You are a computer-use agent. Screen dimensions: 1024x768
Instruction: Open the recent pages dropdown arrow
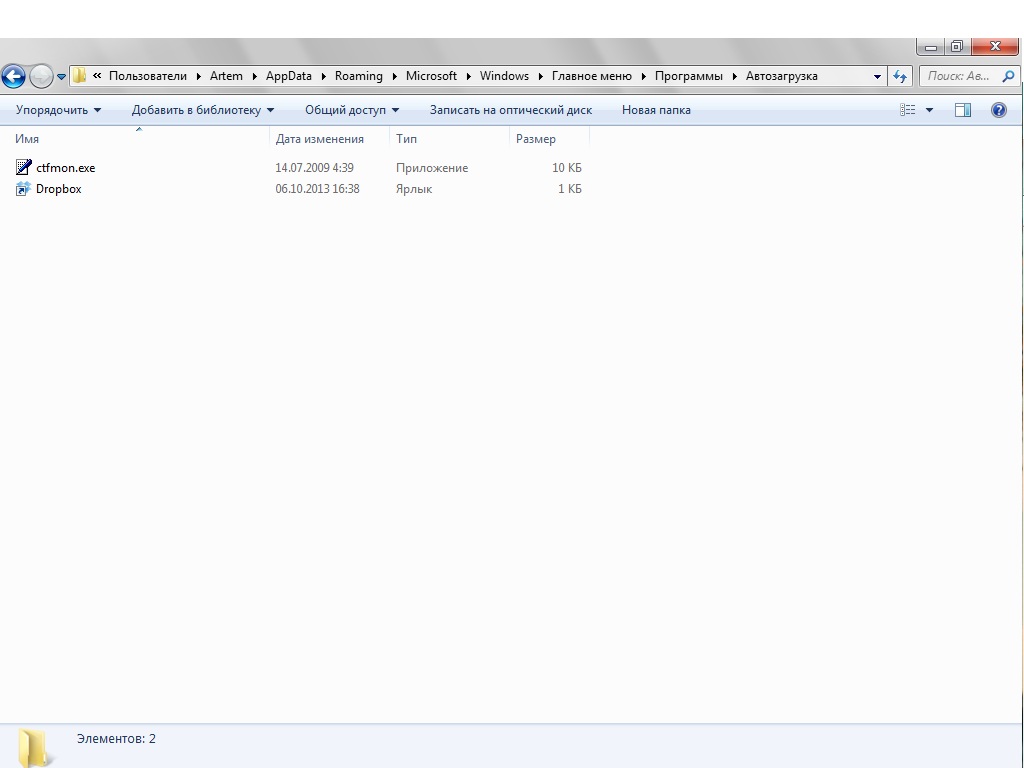coord(62,77)
